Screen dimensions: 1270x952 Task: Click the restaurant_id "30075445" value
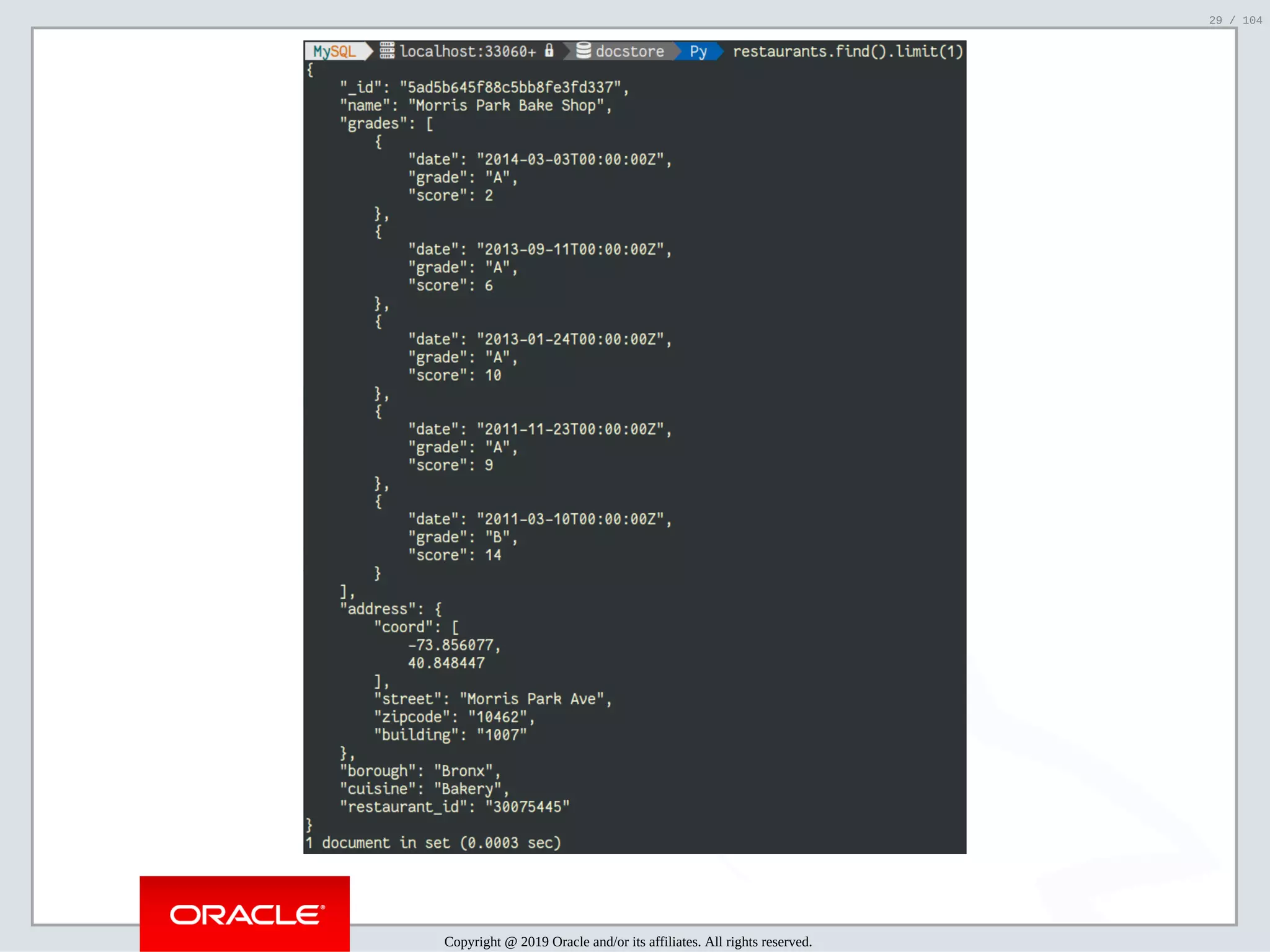coord(527,807)
